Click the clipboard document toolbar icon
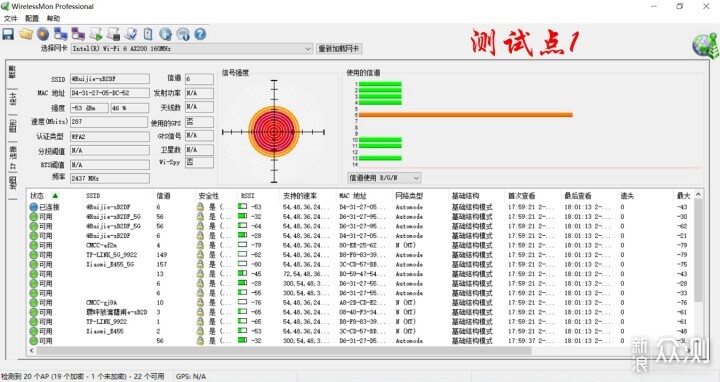This screenshot has height=382, width=720. coord(148,34)
